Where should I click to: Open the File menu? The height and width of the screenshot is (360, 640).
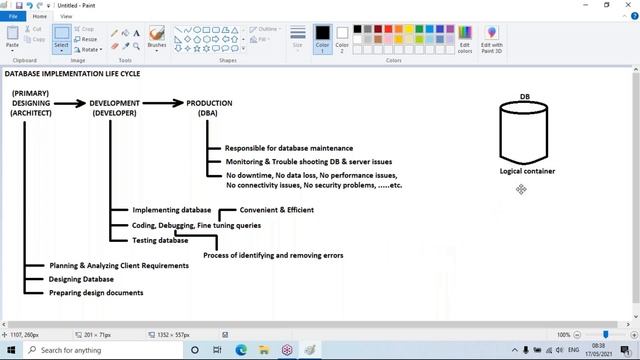pyautogui.click(x=13, y=16)
